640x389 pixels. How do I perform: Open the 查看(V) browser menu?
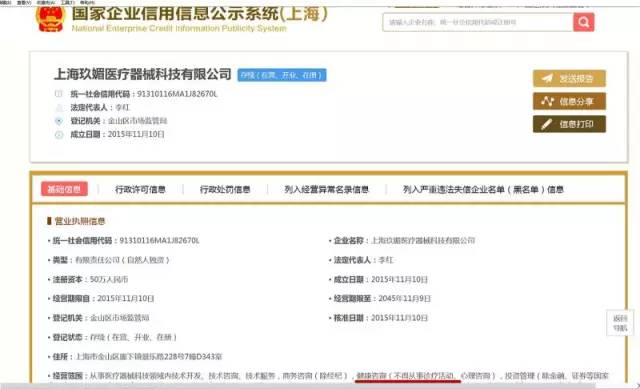click(24, 2)
